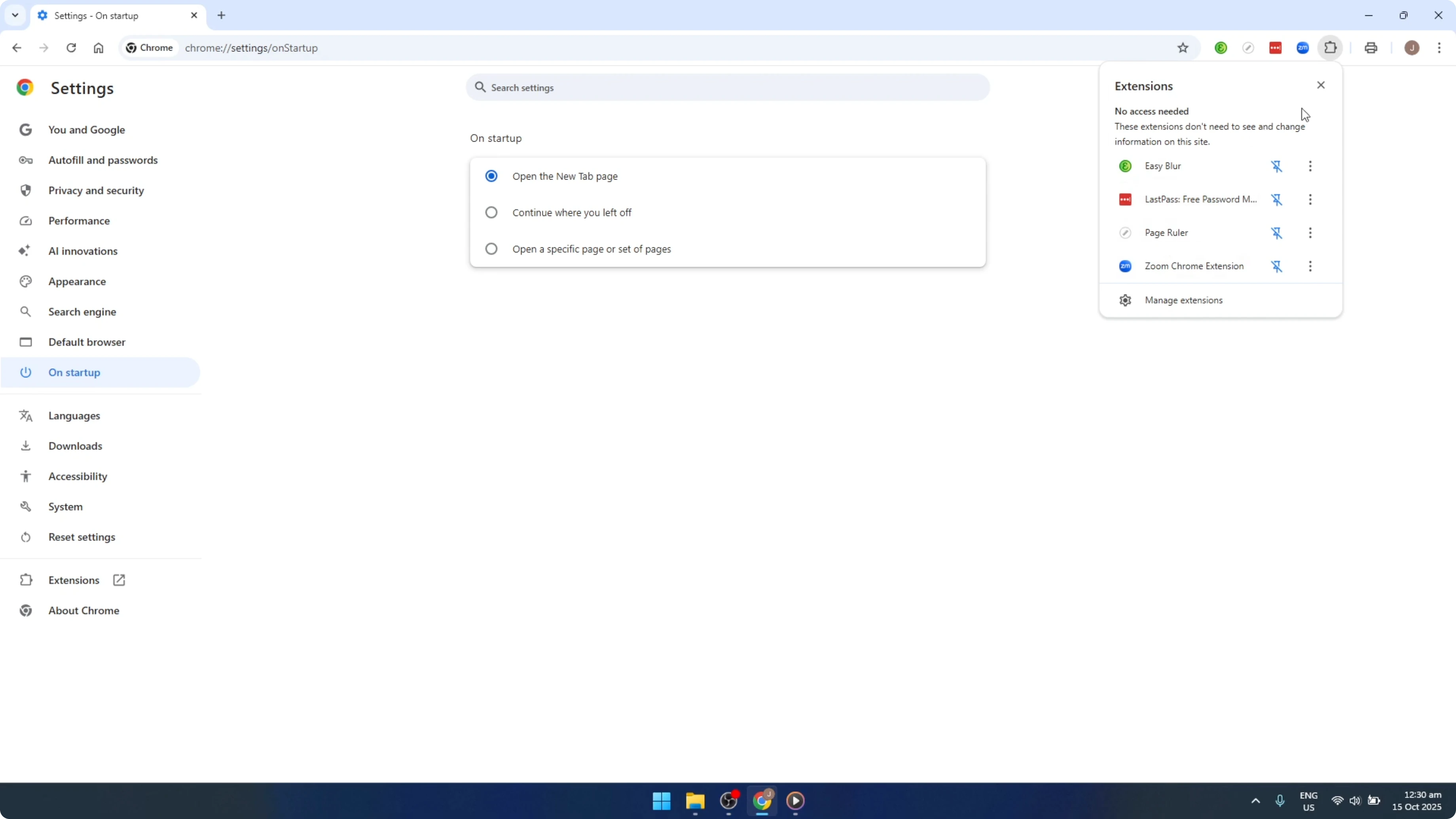The height and width of the screenshot is (819, 1456).
Task: Open the Easy Blur extension icon in toolbar
Action: coord(1221,47)
